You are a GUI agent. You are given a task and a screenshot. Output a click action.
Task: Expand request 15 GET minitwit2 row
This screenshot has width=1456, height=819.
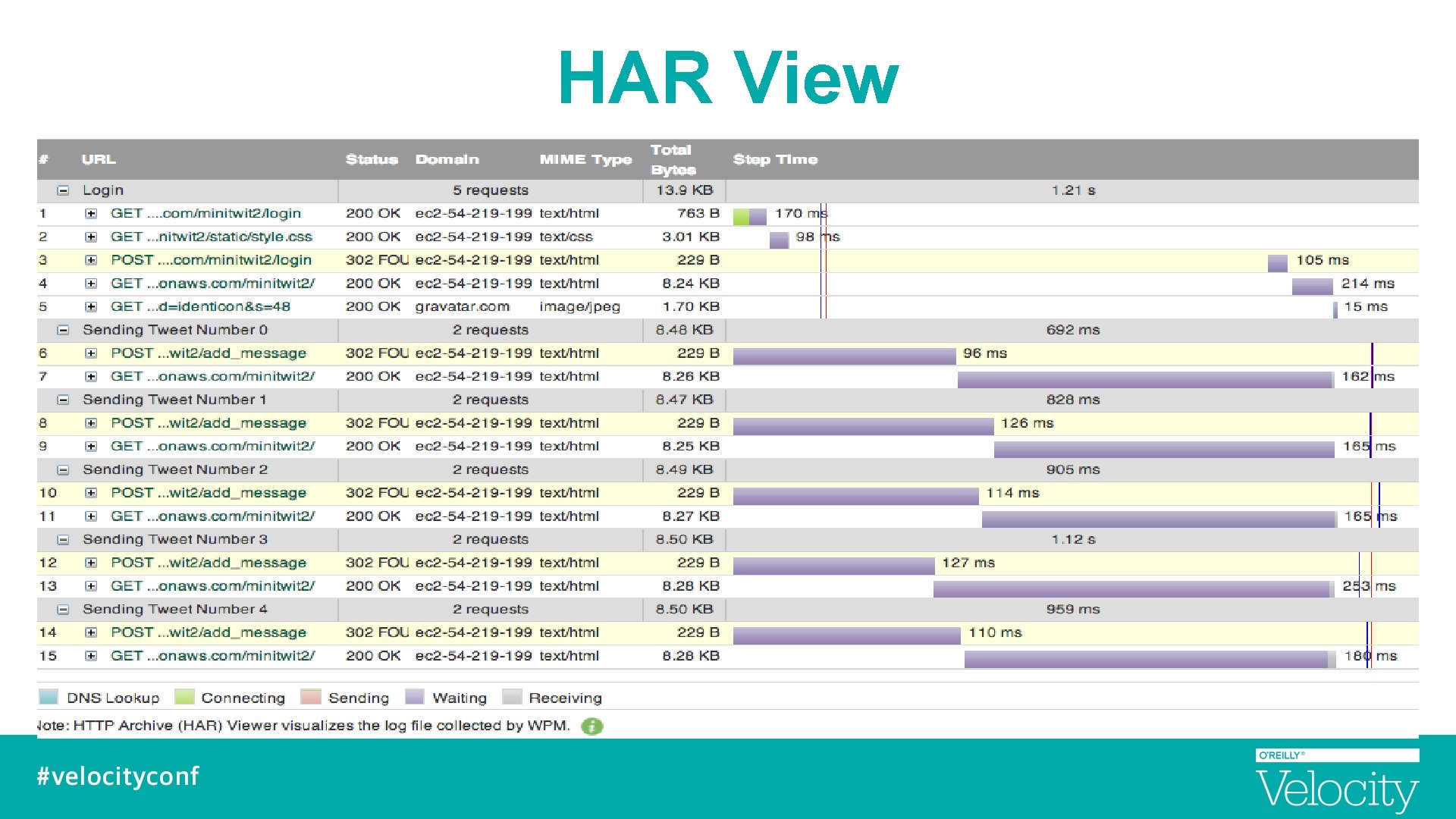[91, 656]
